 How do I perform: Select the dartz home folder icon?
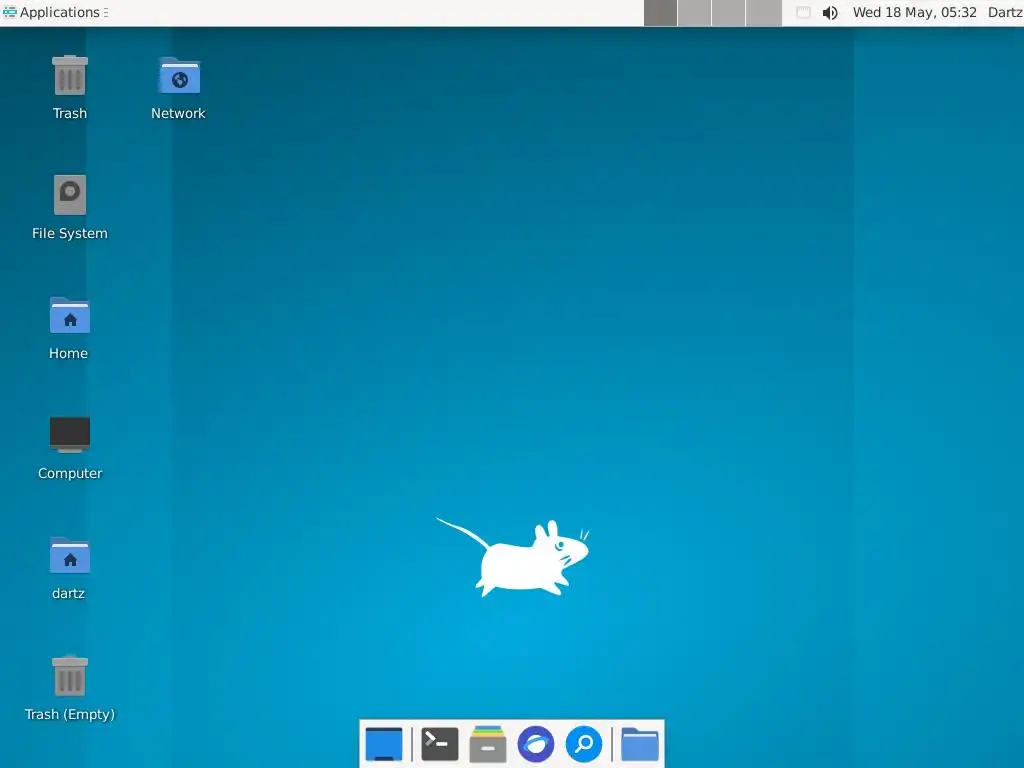coord(70,555)
